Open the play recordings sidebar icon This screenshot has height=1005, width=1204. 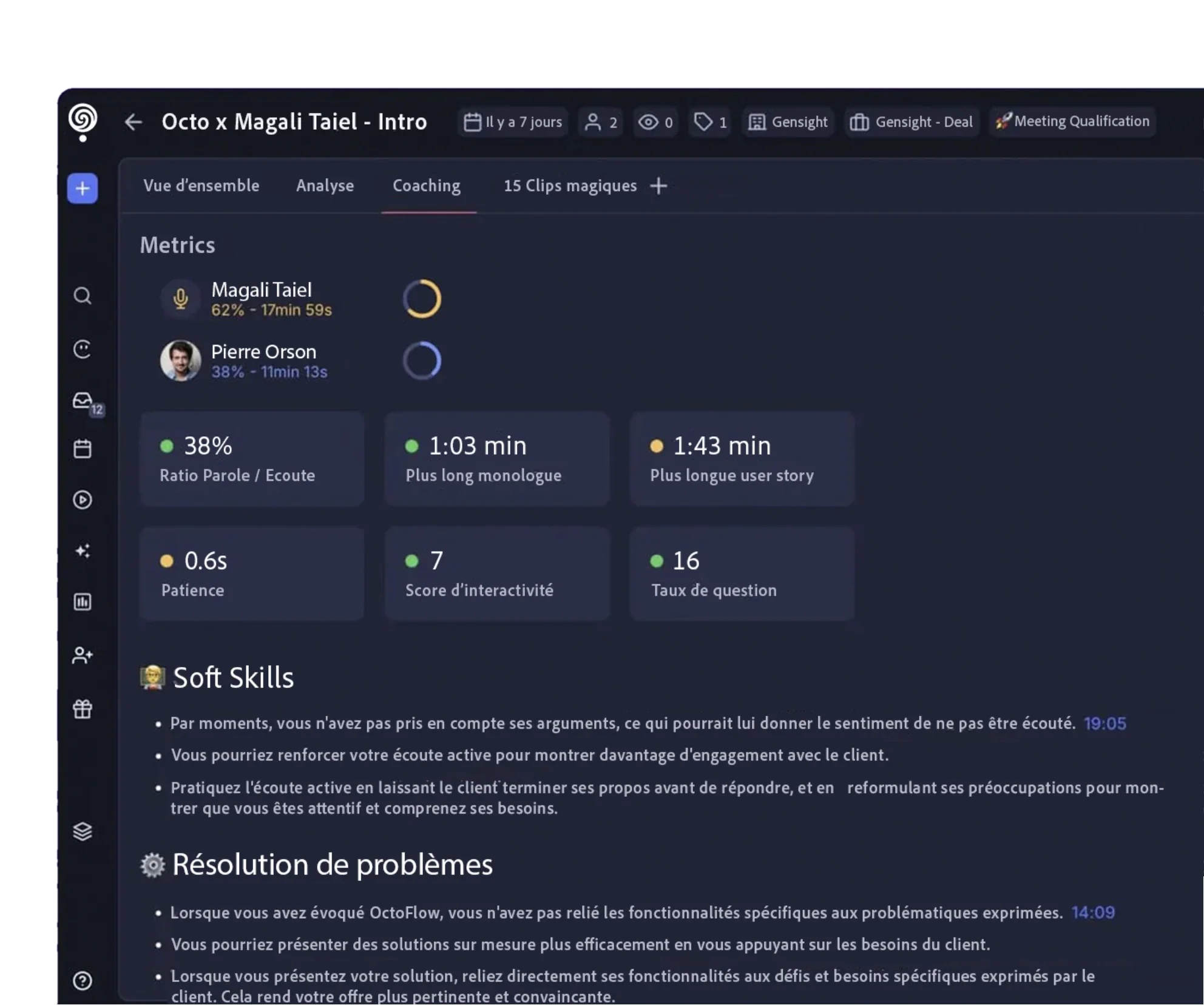83,499
